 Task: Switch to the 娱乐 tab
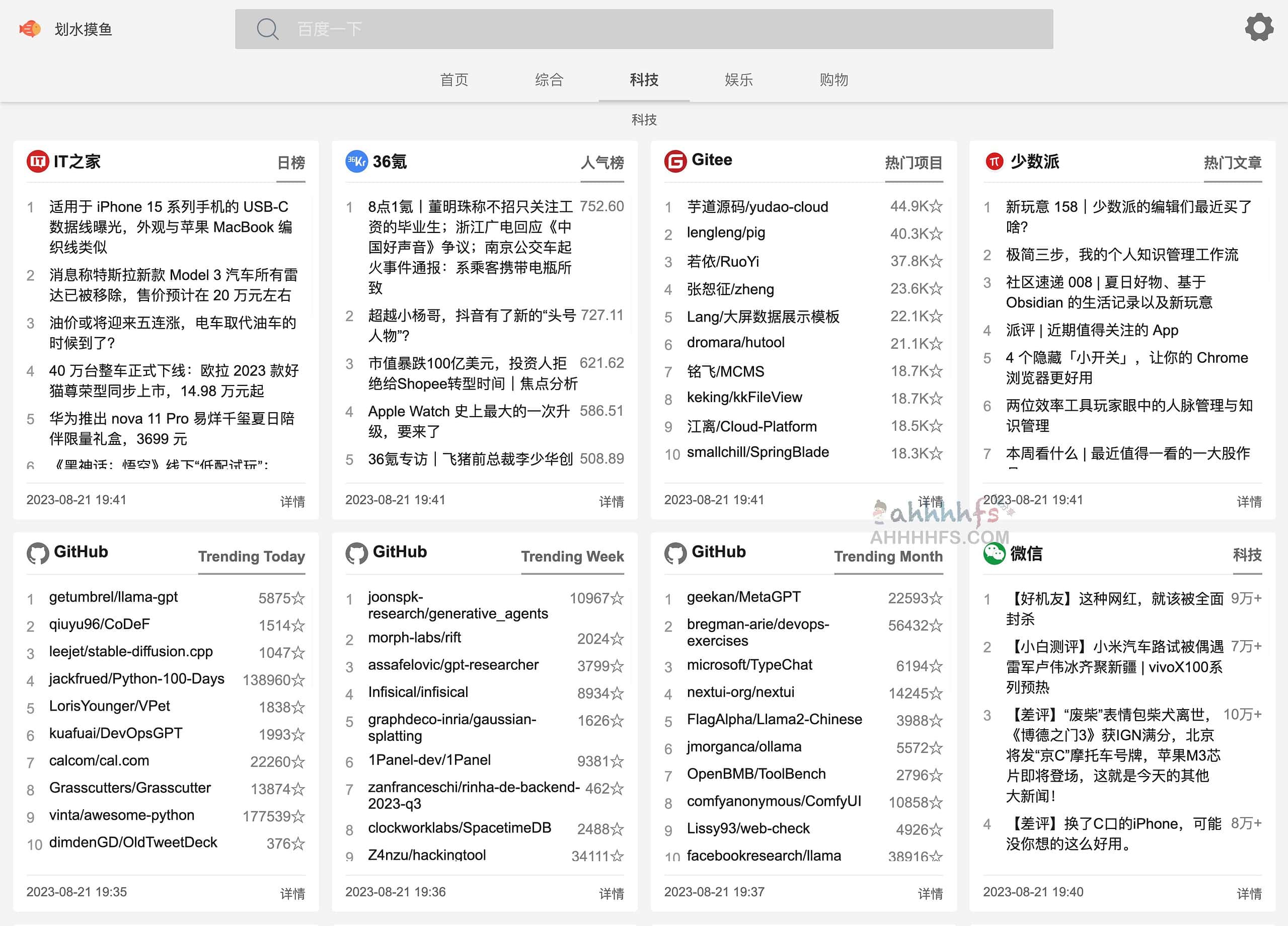[x=738, y=80]
